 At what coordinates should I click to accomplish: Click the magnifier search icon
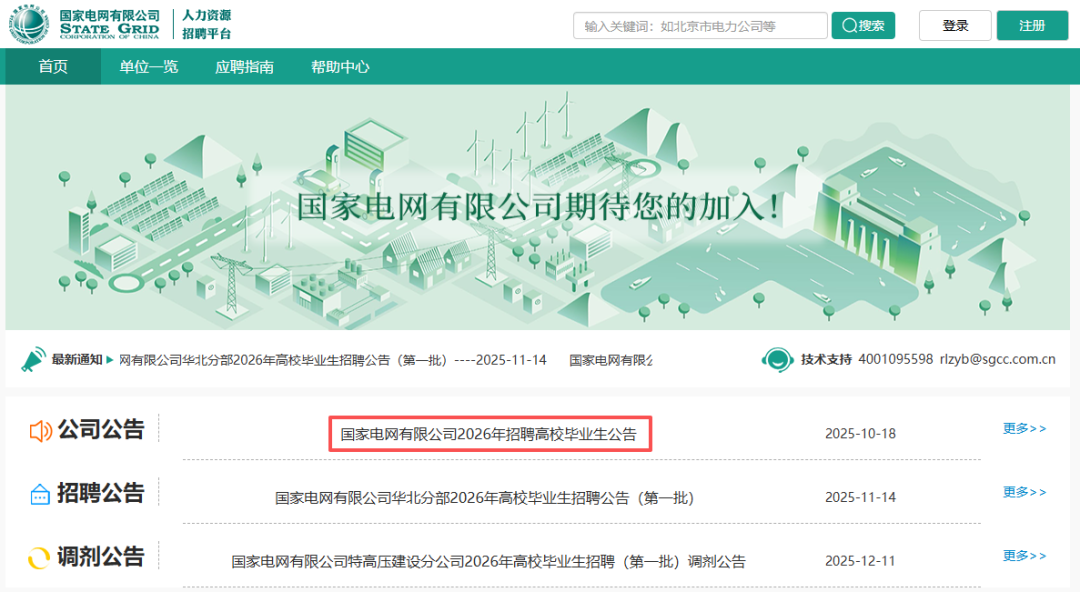click(850, 24)
